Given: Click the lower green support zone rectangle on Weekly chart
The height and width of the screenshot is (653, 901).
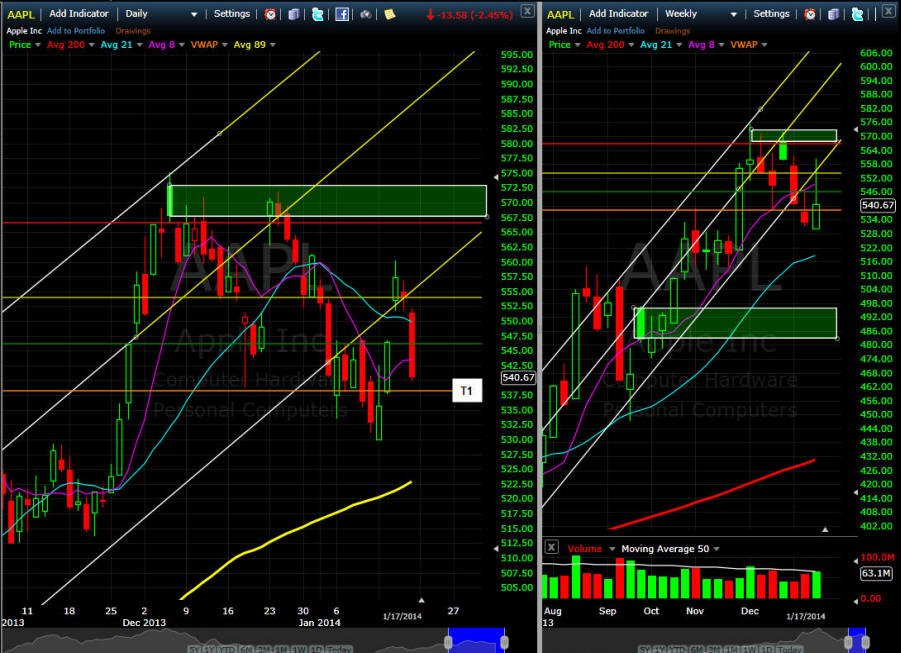Looking at the screenshot, I should coord(736,323).
